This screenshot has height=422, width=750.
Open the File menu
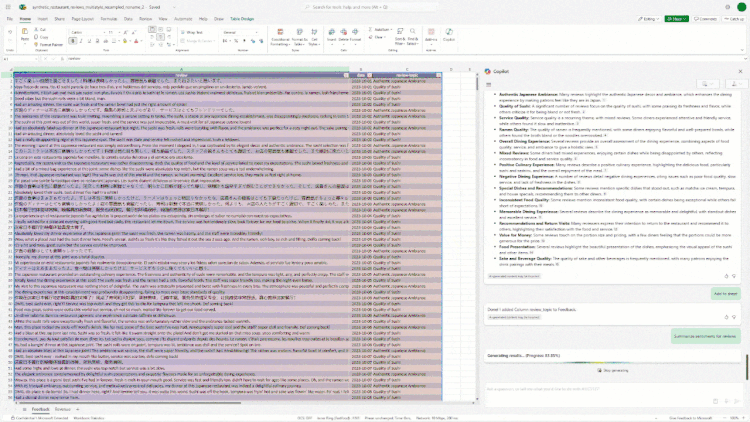[10, 19]
